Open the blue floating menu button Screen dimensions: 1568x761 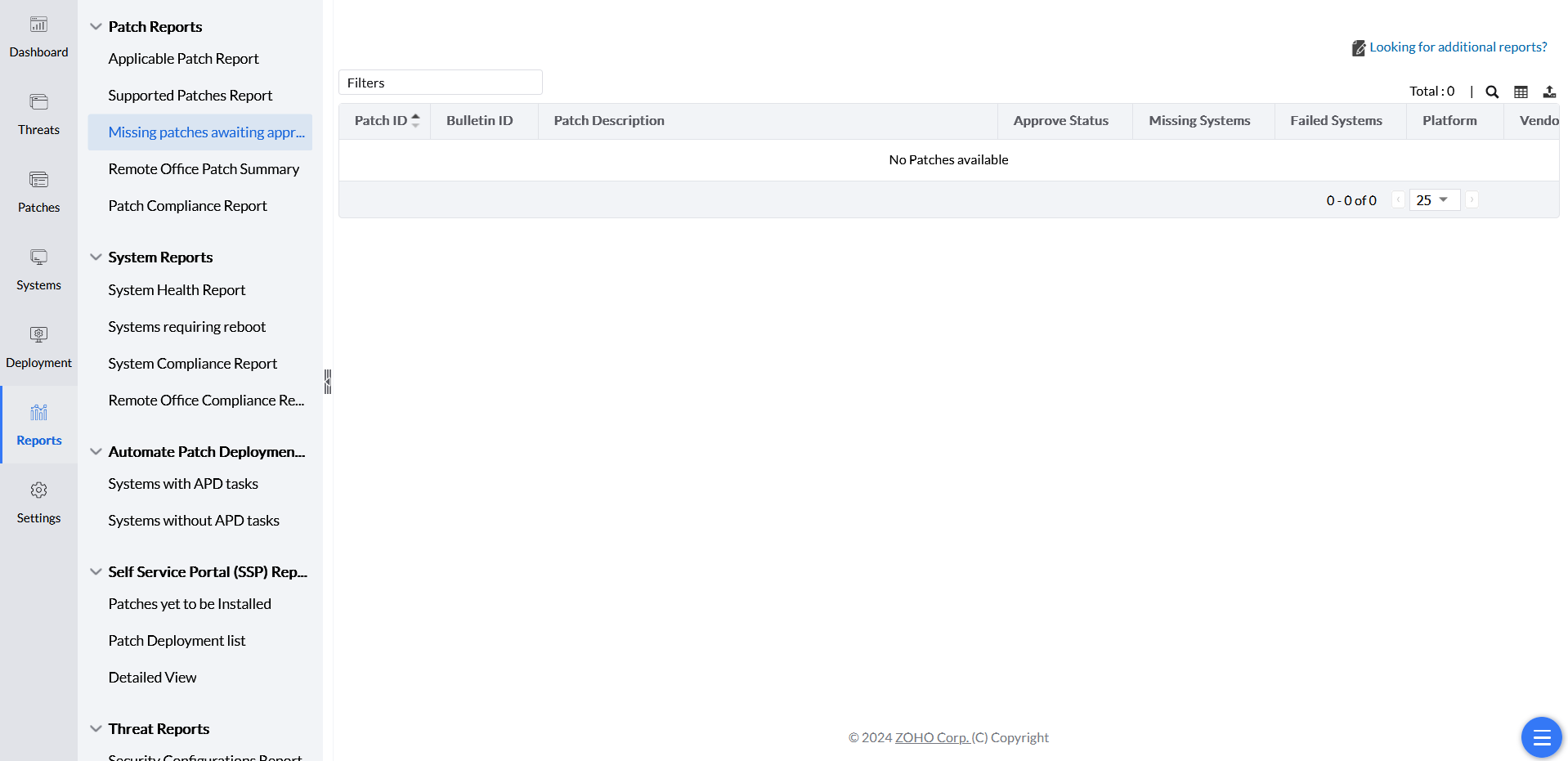[1541, 737]
